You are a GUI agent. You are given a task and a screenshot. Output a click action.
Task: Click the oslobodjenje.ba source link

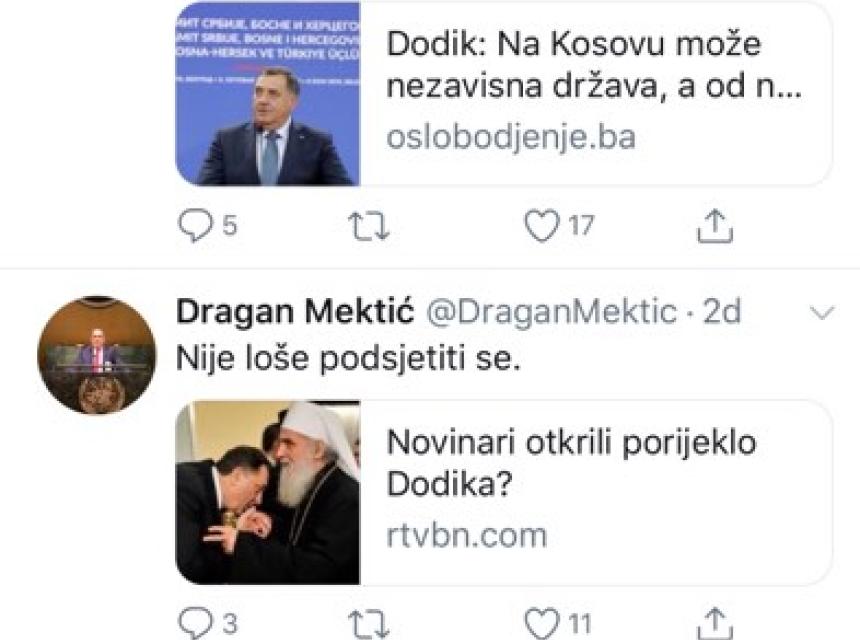[x=510, y=136]
